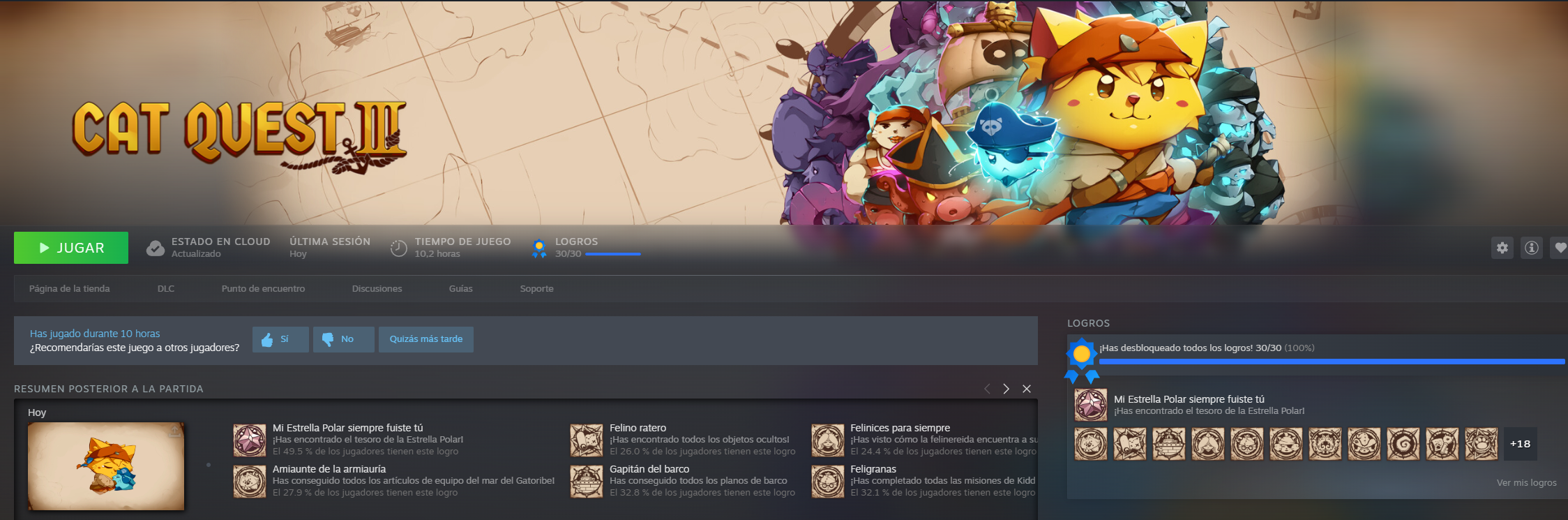The width and height of the screenshot is (1568, 520).
Task: Click the long achievements progress bar in LOGROS panel
Action: (x=1332, y=362)
